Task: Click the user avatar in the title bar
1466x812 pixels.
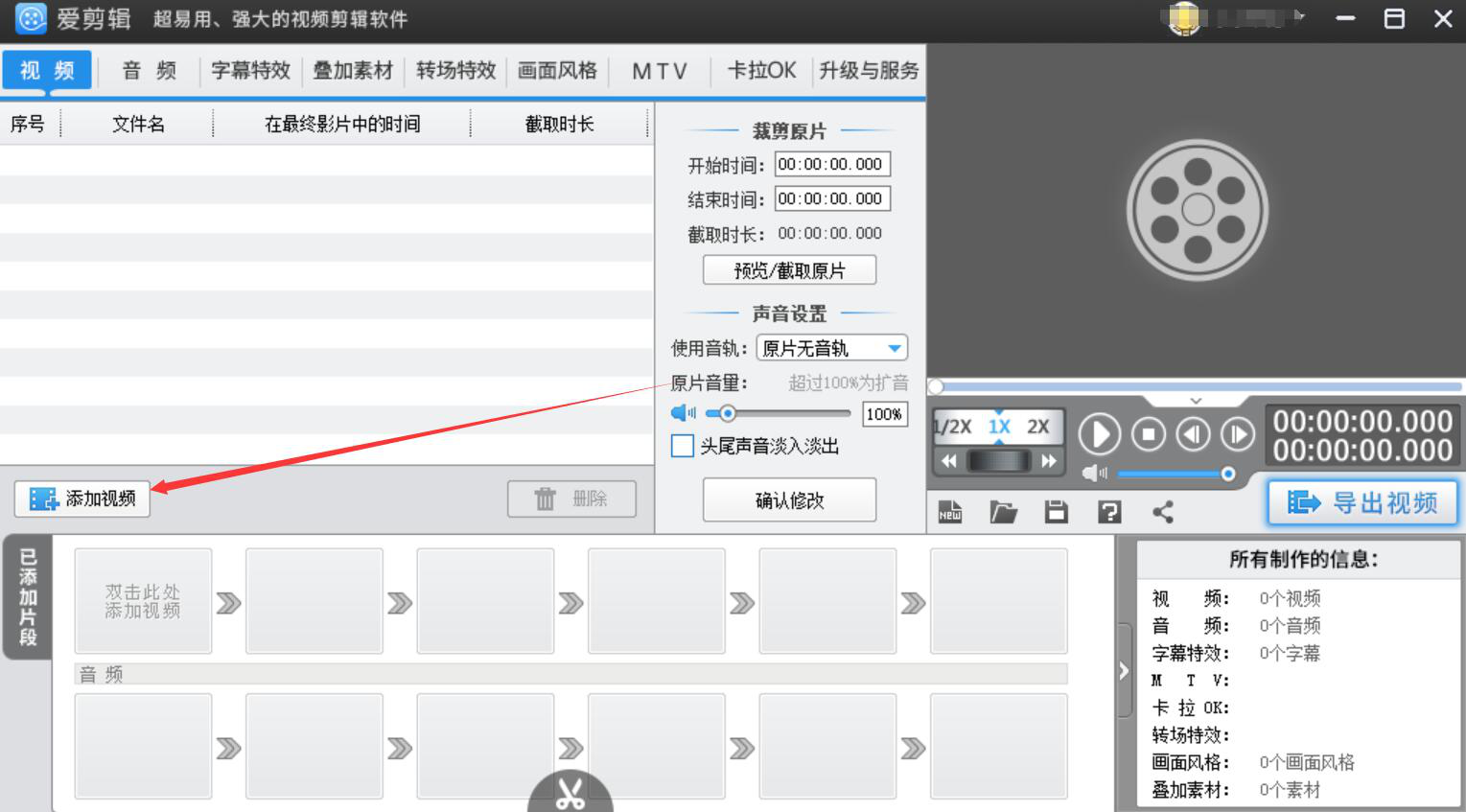Action: tap(1185, 18)
